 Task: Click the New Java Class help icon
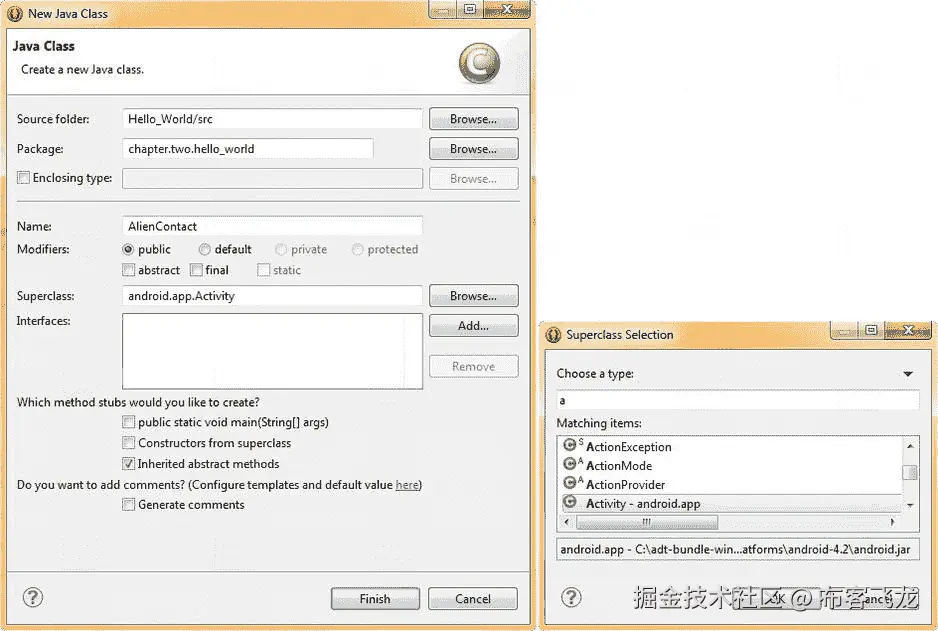pos(33,597)
